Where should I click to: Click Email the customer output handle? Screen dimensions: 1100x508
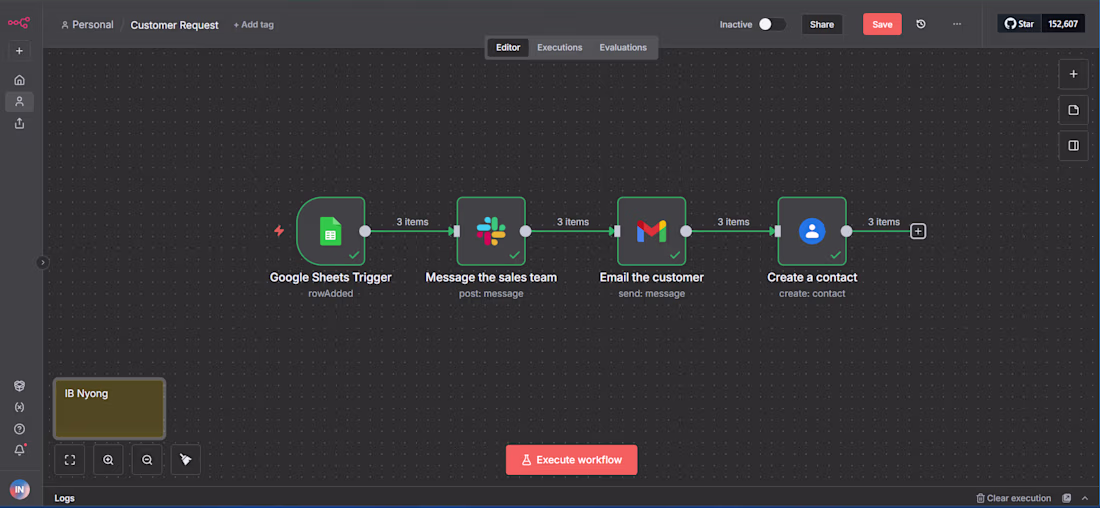(x=686, y=231)
